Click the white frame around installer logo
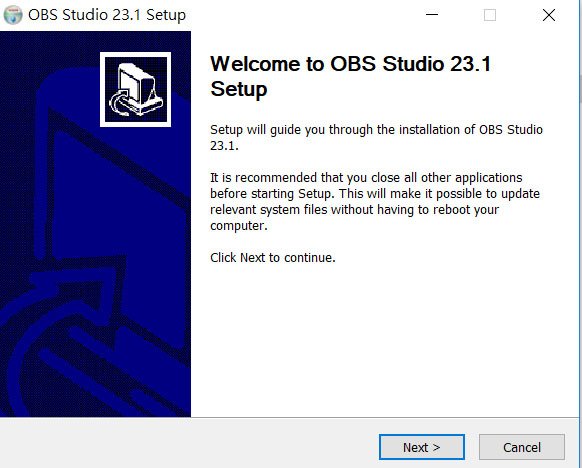The width and height of the screenshot is (582, 468). point(135,55)
